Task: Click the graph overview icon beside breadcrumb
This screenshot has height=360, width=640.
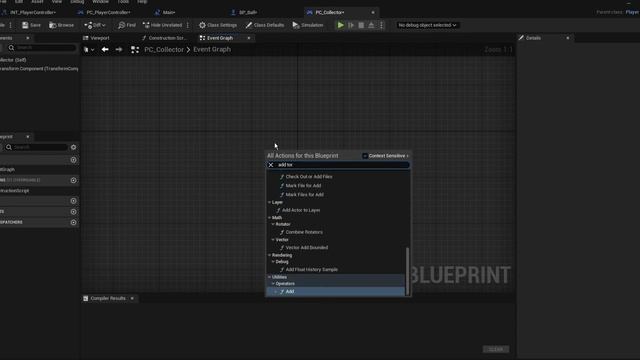Action: click(x=135, y=49)
